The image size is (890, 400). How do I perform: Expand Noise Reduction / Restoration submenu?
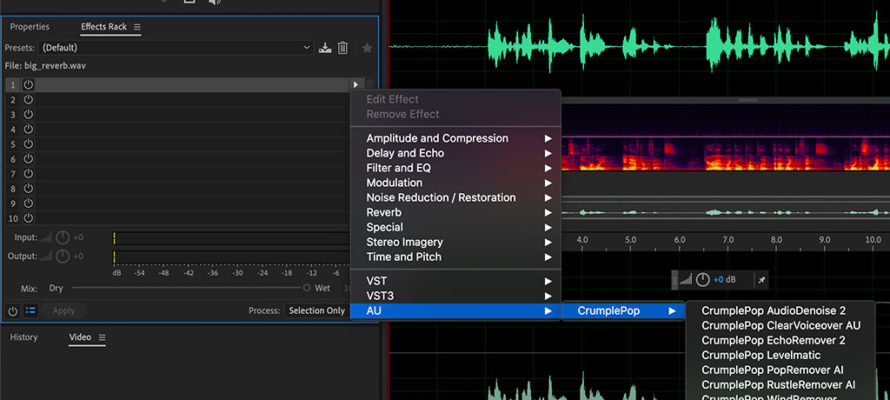click(455, 197)
